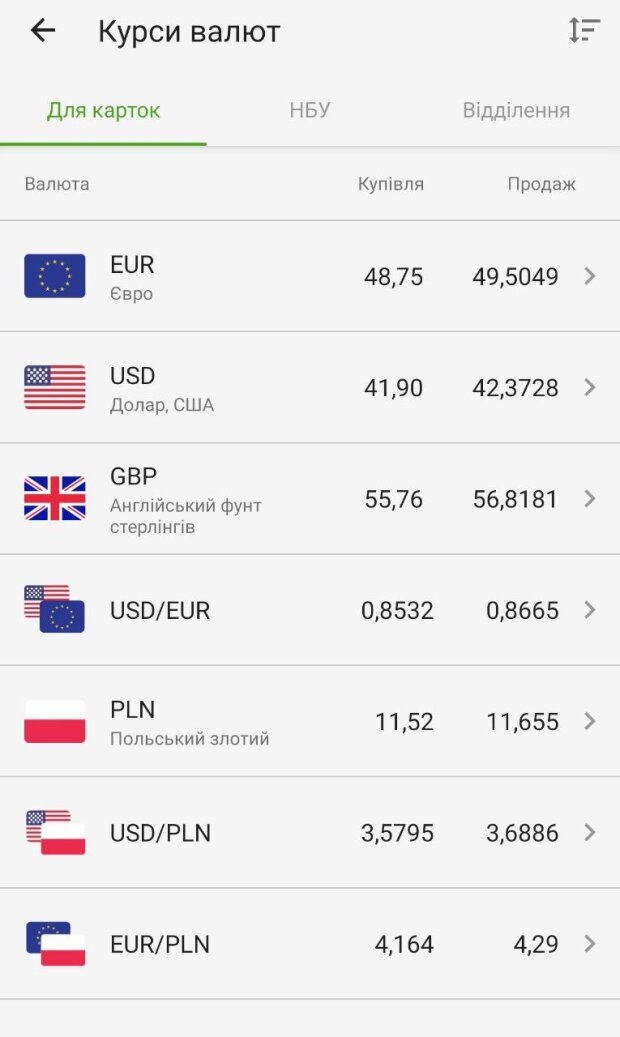
Task: Tap the British flag icon
Action: [x=55, y=498]
